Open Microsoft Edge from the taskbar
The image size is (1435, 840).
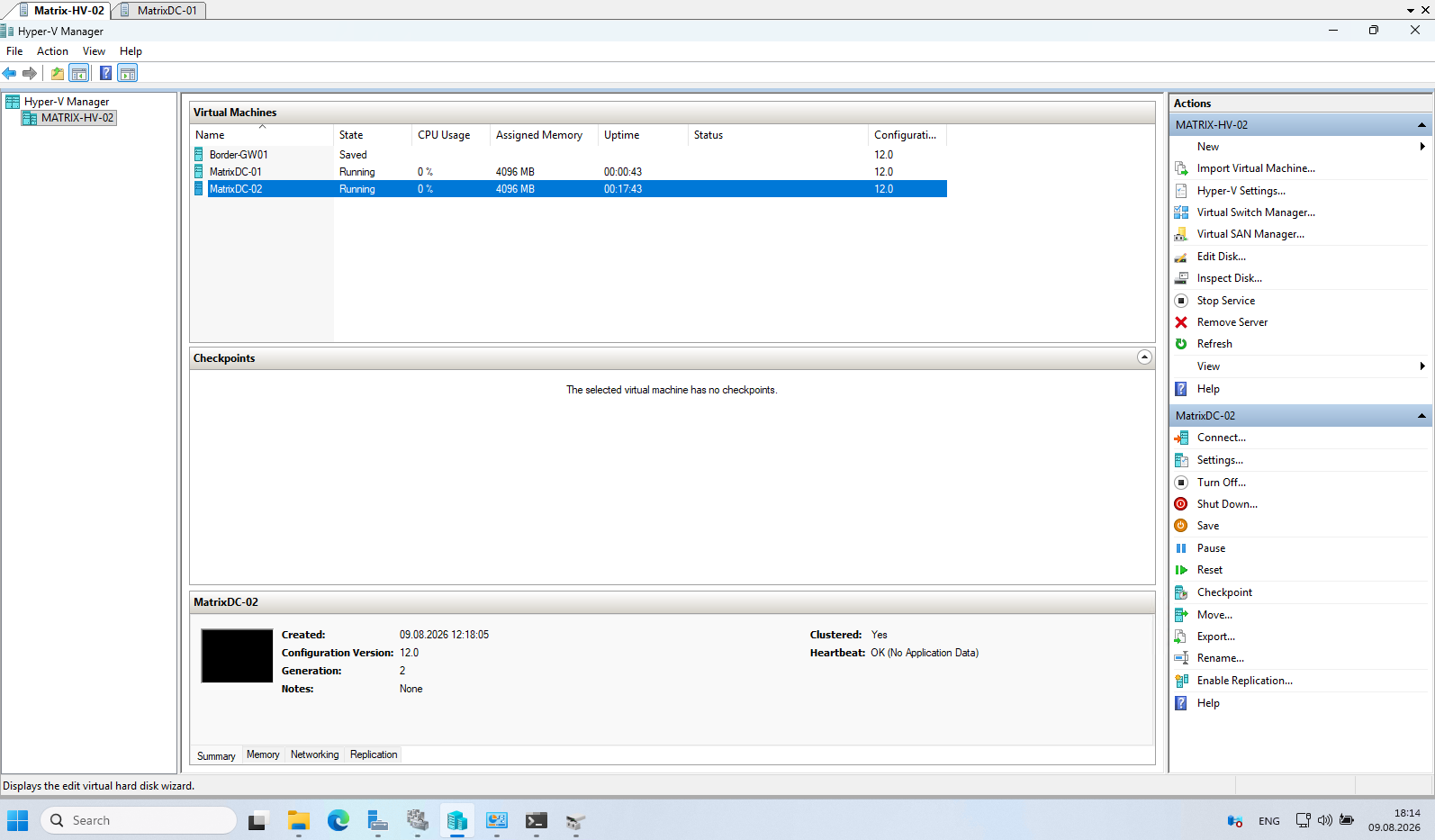coord(338,820)
